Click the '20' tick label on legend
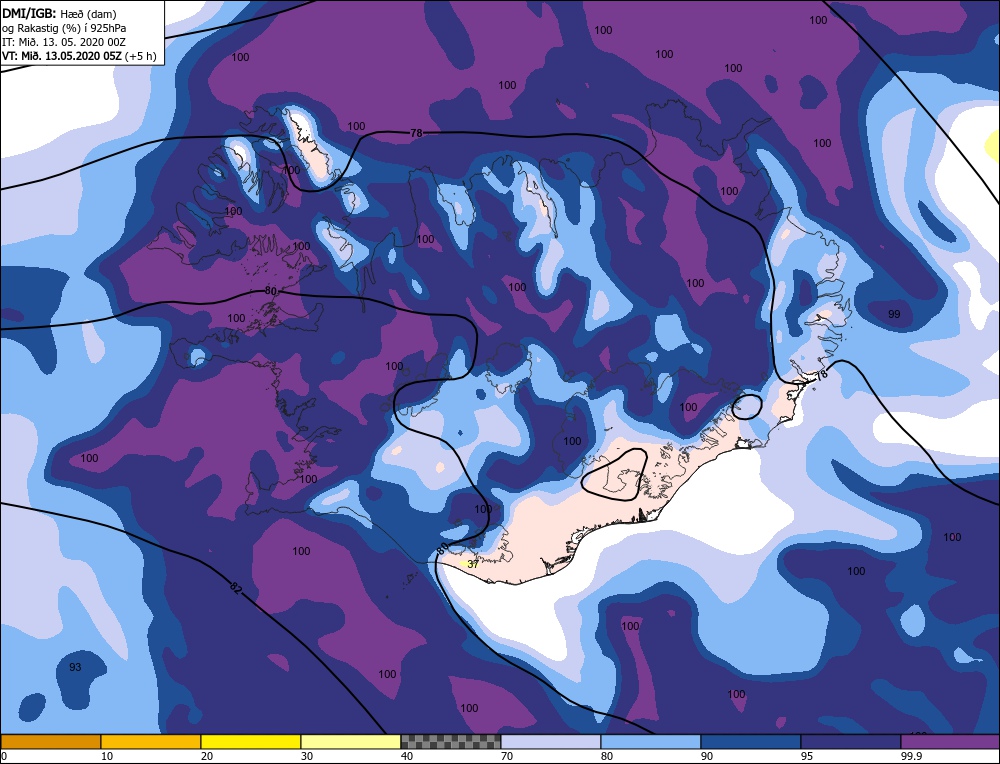Image resolution: width=1000 pixels, height=764 pixels. pos(207,756)
